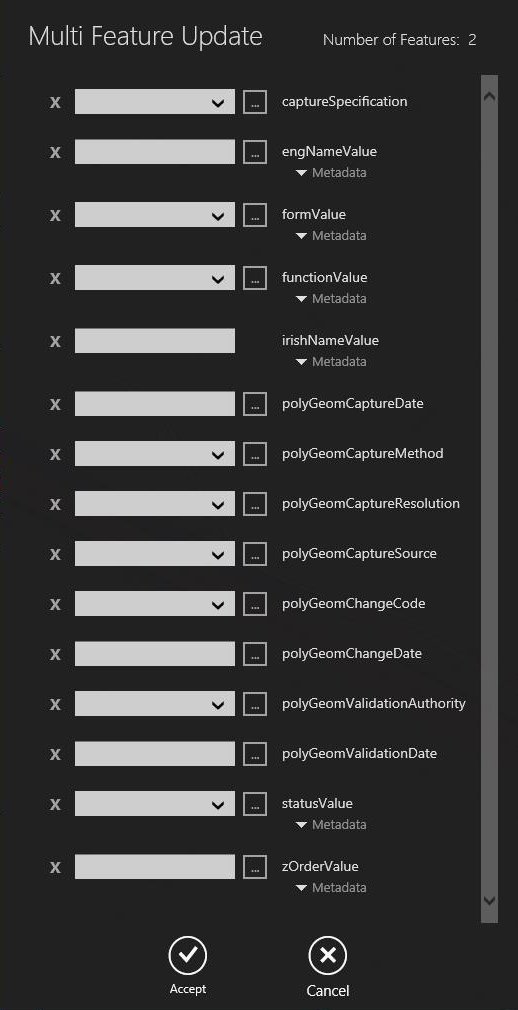Open the ellipsis button beside engNameValue

pyautogui.click(x=255, y=152)
